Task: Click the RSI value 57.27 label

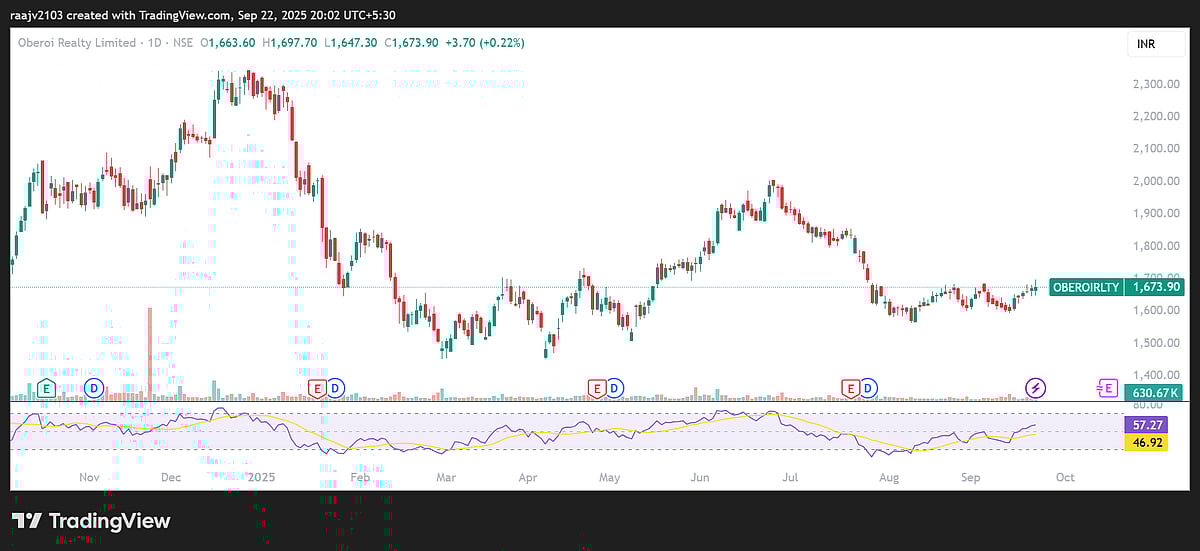Action: tap(1146, 424)
